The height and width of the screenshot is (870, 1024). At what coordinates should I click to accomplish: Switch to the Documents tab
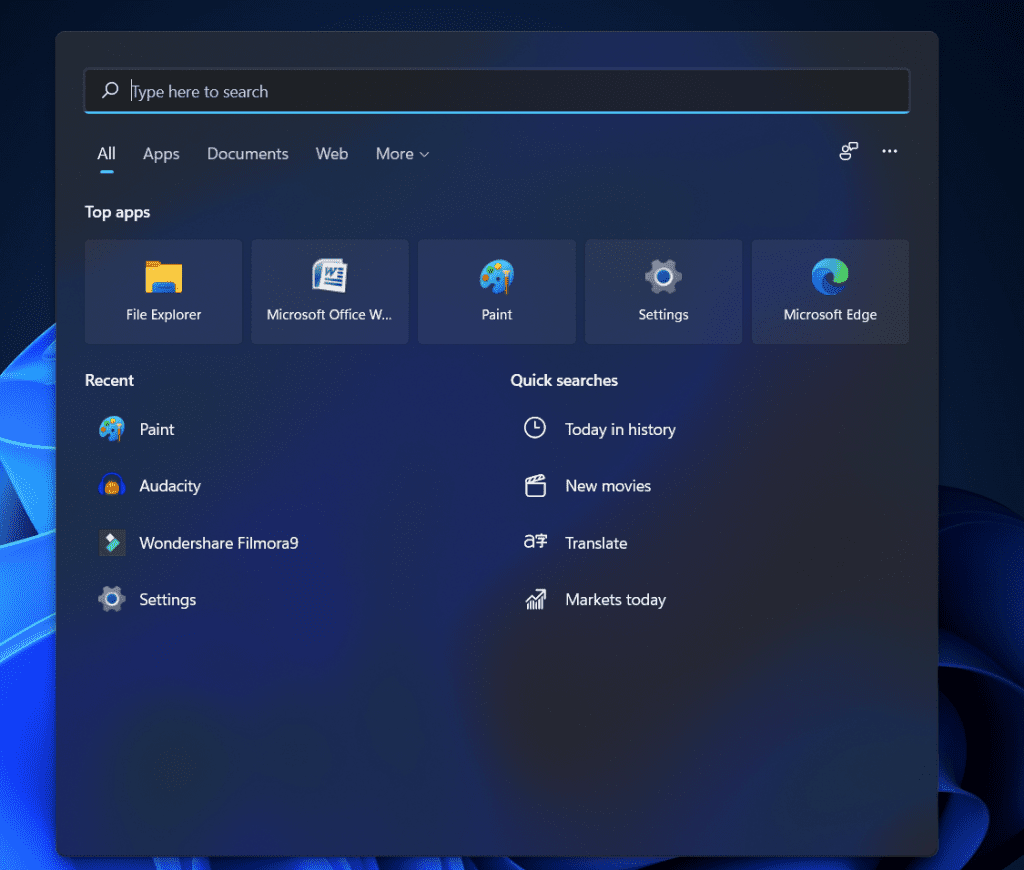click(x=247, y=153)
